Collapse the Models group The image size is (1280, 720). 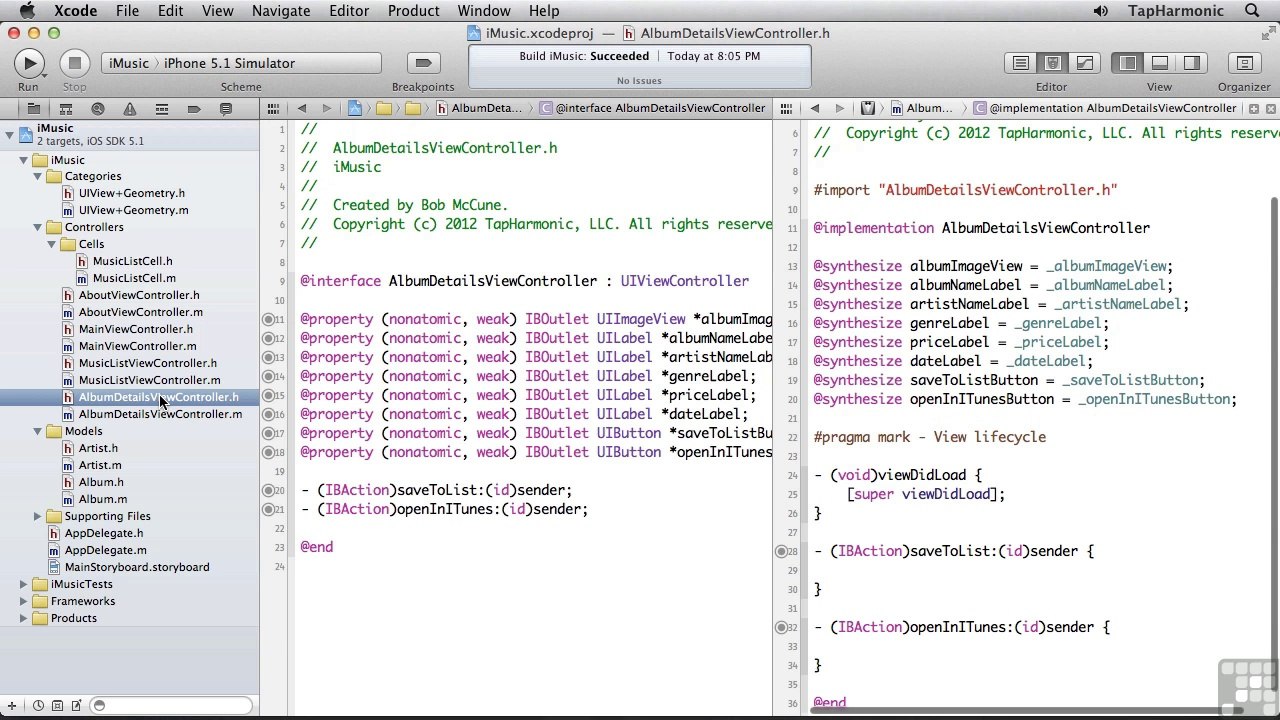[38, 431]
